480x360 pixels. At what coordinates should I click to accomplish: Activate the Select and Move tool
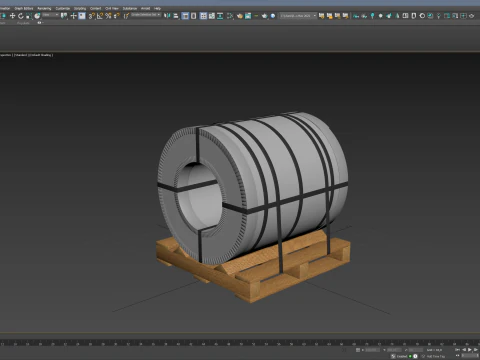tap(13, 16)
